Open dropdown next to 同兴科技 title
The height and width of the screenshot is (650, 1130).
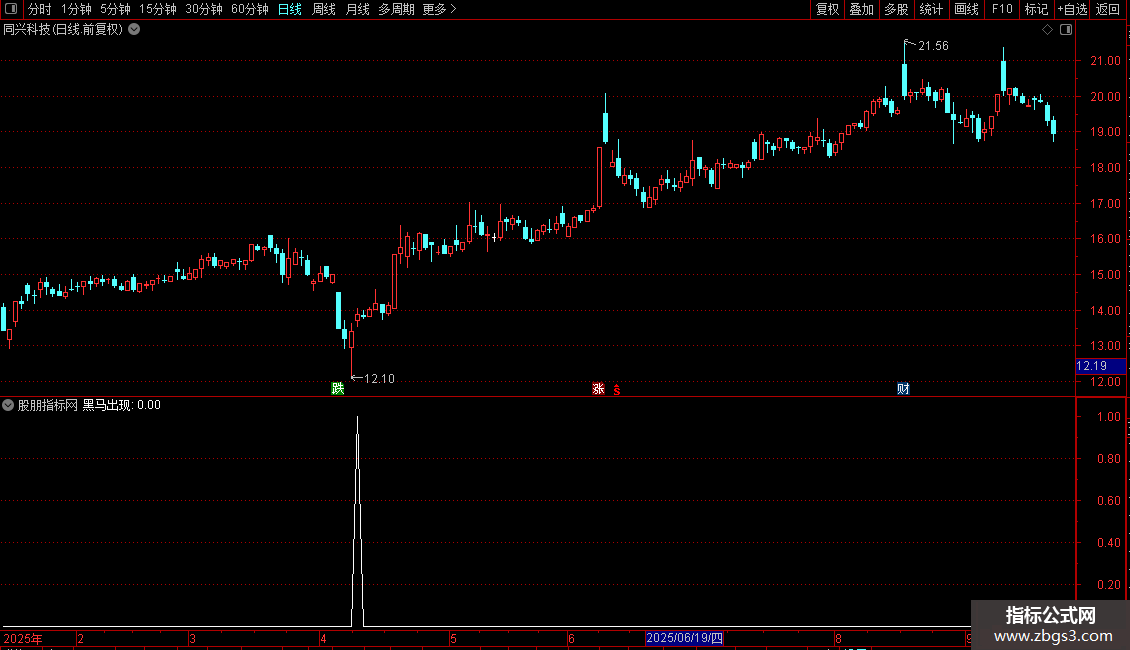[x=134, y=30]
